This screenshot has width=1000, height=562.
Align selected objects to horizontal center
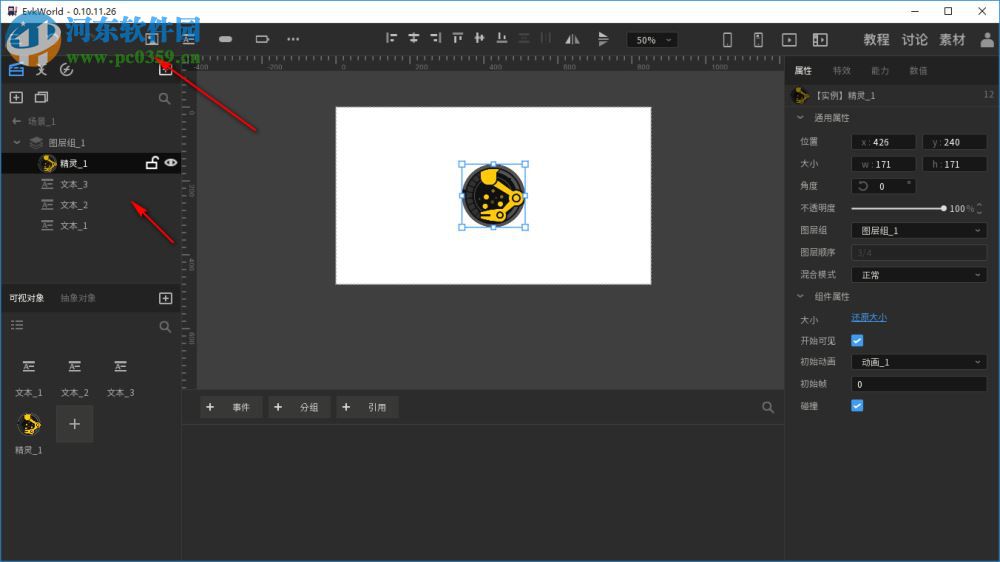tap(413, 38)
